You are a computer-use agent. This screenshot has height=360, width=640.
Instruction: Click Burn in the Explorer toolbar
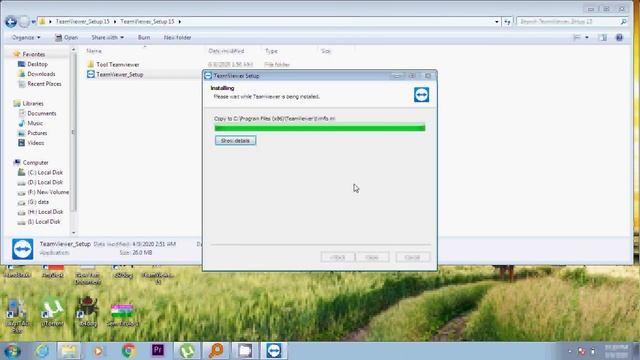144,38
